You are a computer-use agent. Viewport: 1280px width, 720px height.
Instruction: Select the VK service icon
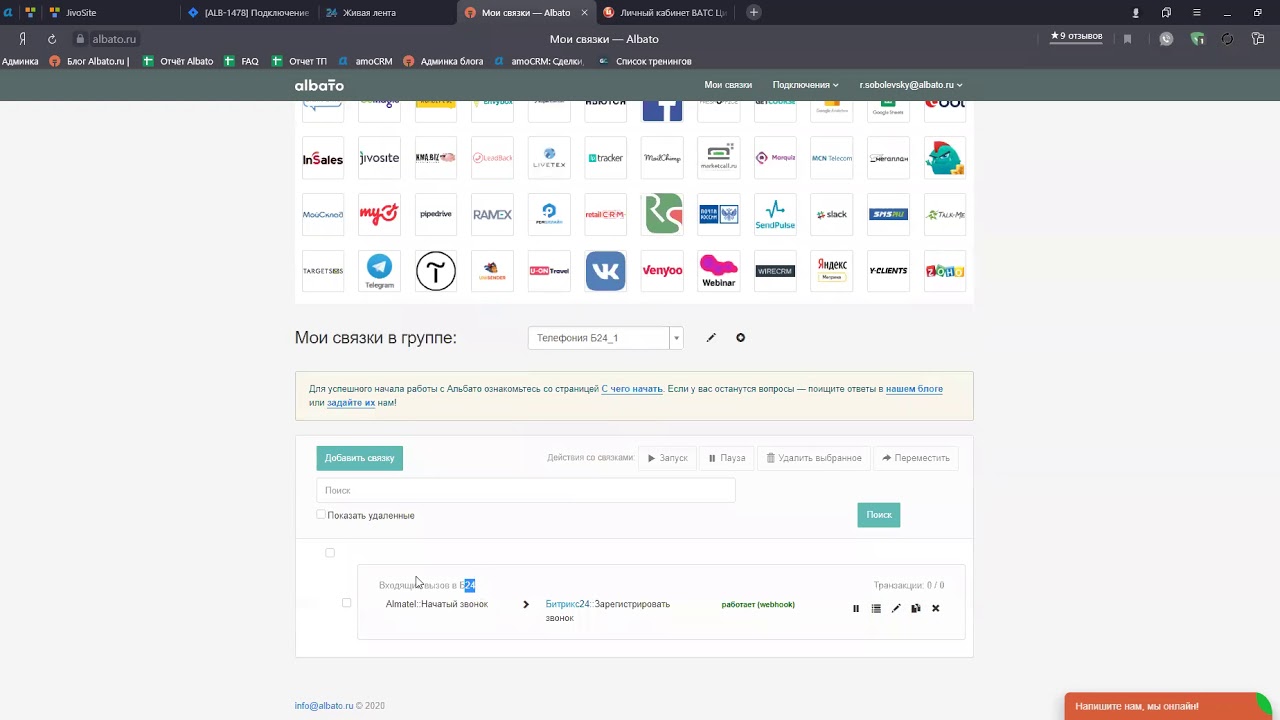coord(605,271)
